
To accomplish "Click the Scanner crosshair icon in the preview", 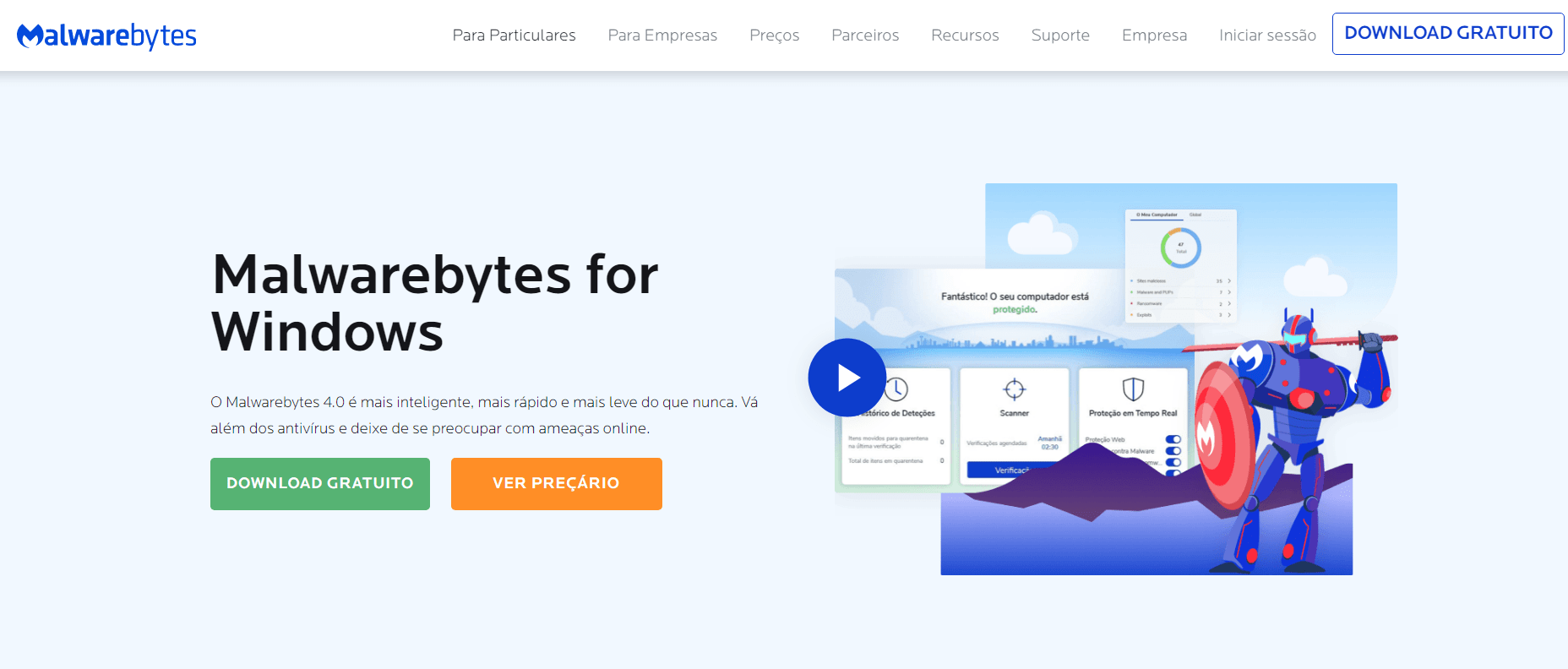I will coord(1014,389).
